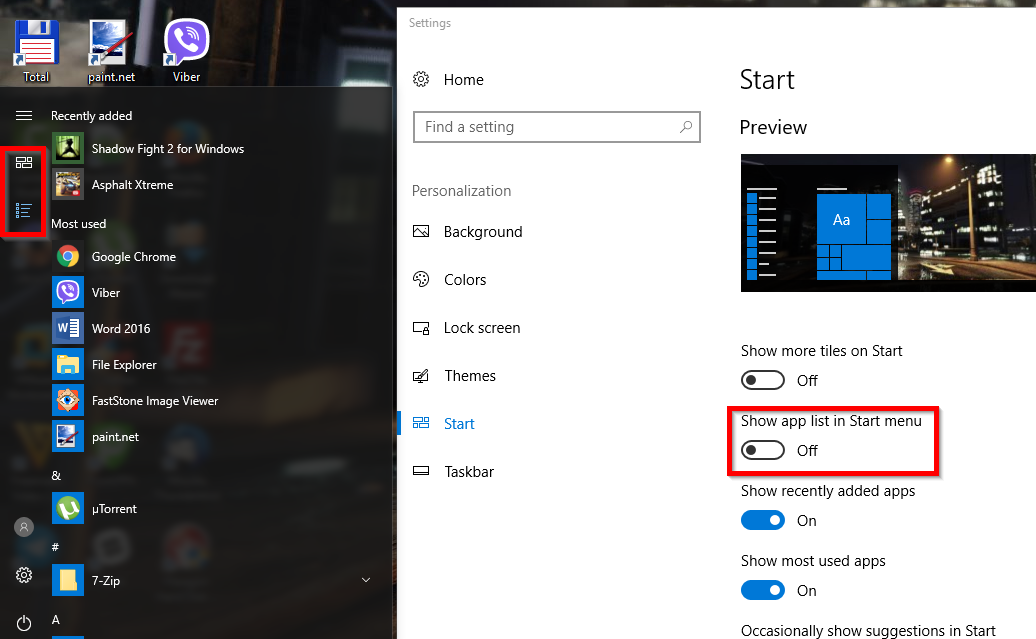Viewport: 1036px width, 639px height.
Task: Toggle Show more tiles on Start
Action: 763,381
